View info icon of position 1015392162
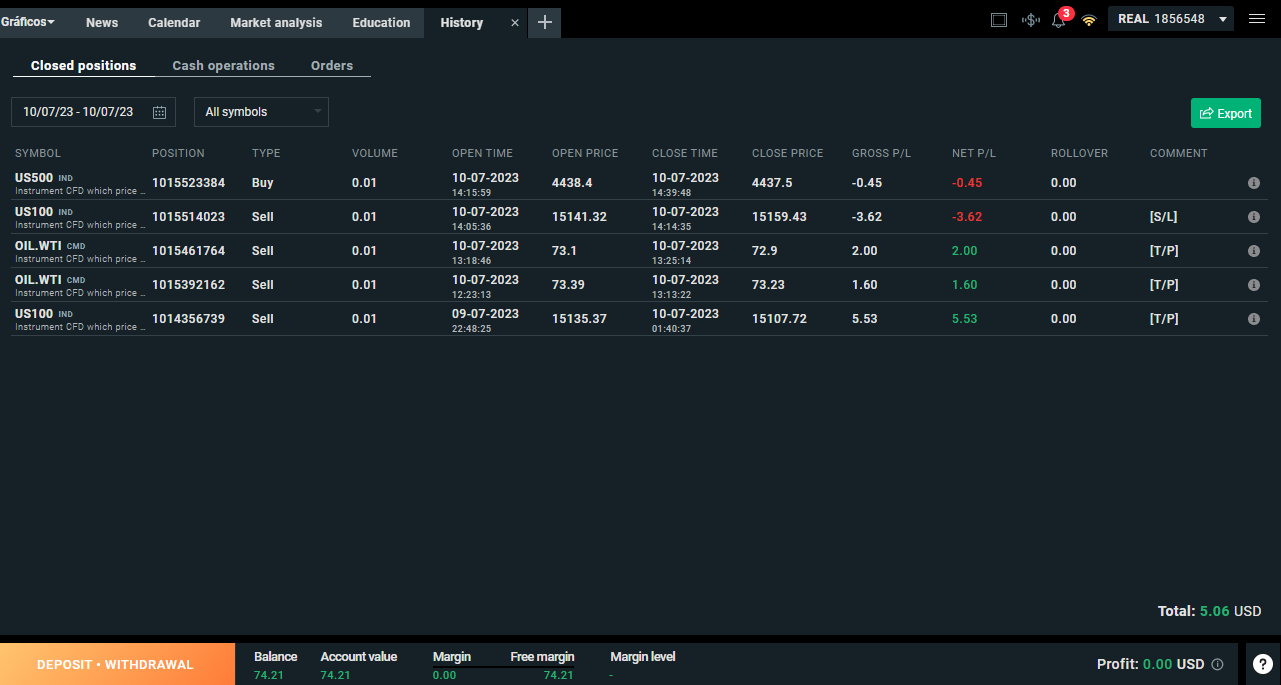This screenshot has height=685, width=1281. coord(1254,285)
